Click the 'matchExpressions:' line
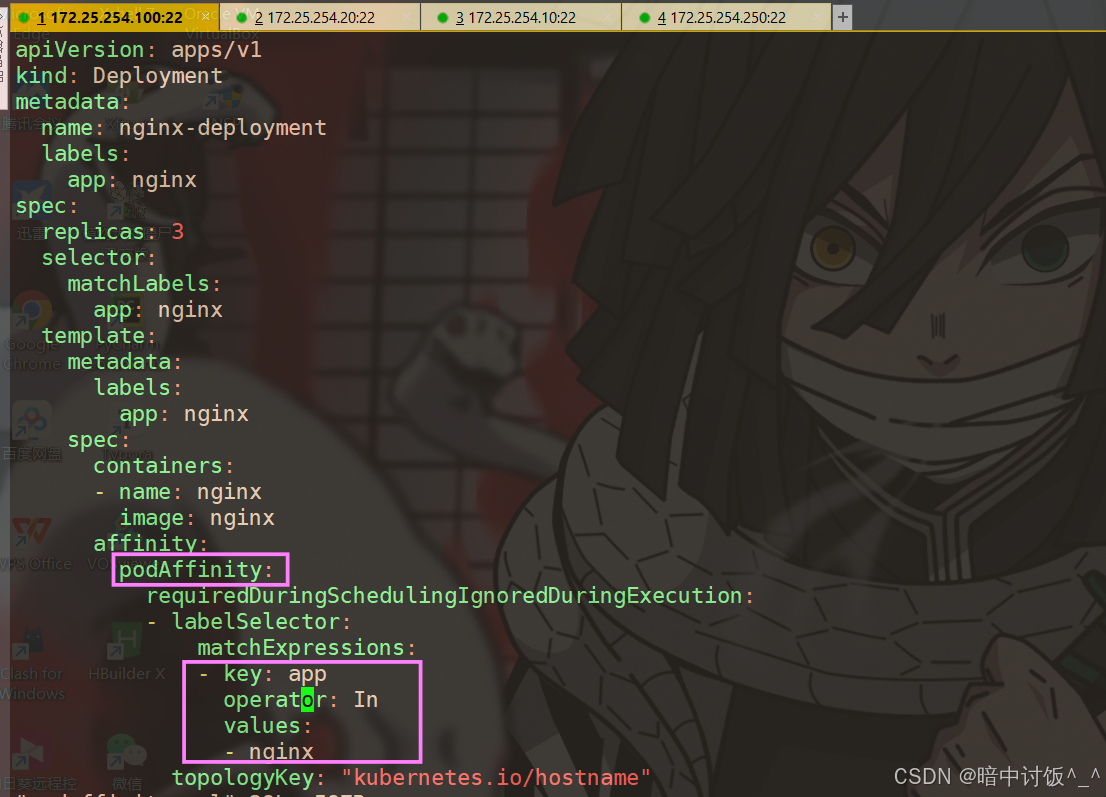Viewport: 1106px width, 797px height. coord(307,648)
